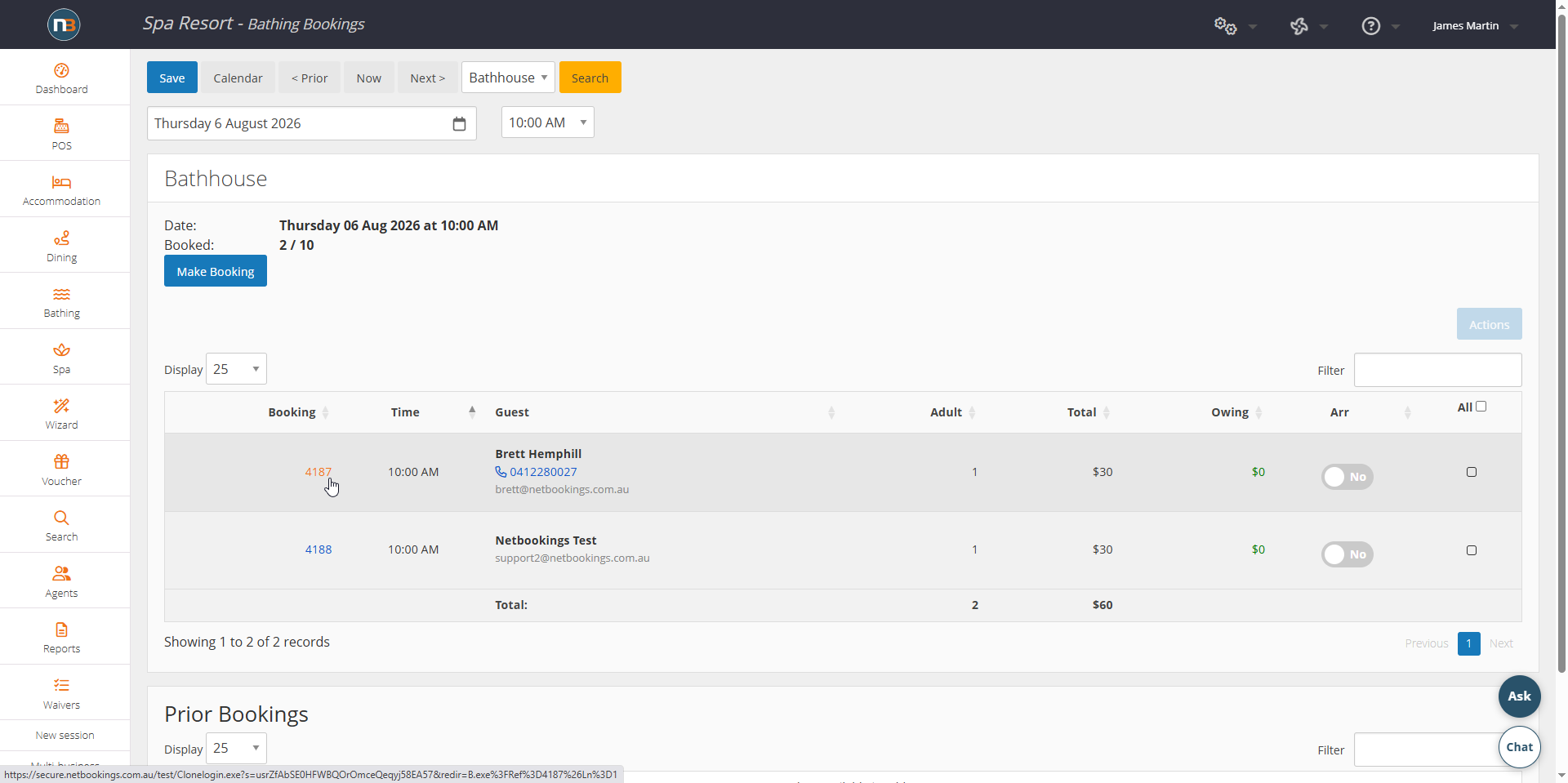Open the 10:00 AM time dropdown
The width and height of the screenshot is (1568, 783).
pyautogui.click(x=547, y=122)
